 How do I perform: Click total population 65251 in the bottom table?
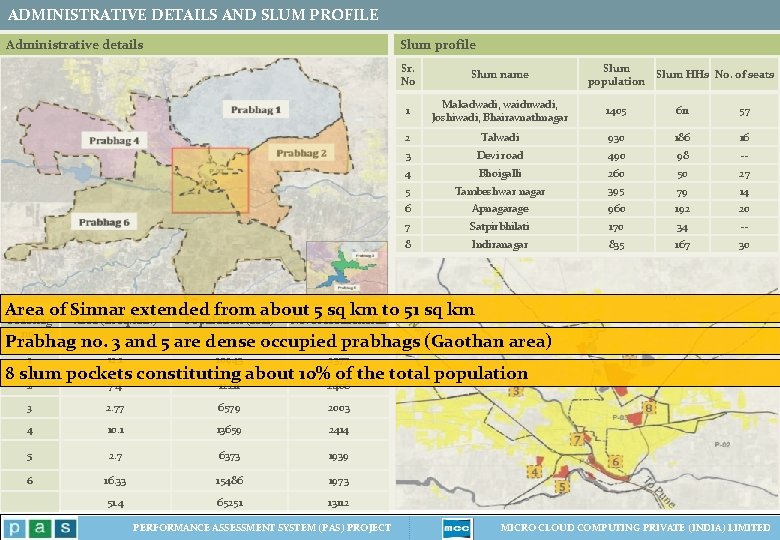(229, 503)
